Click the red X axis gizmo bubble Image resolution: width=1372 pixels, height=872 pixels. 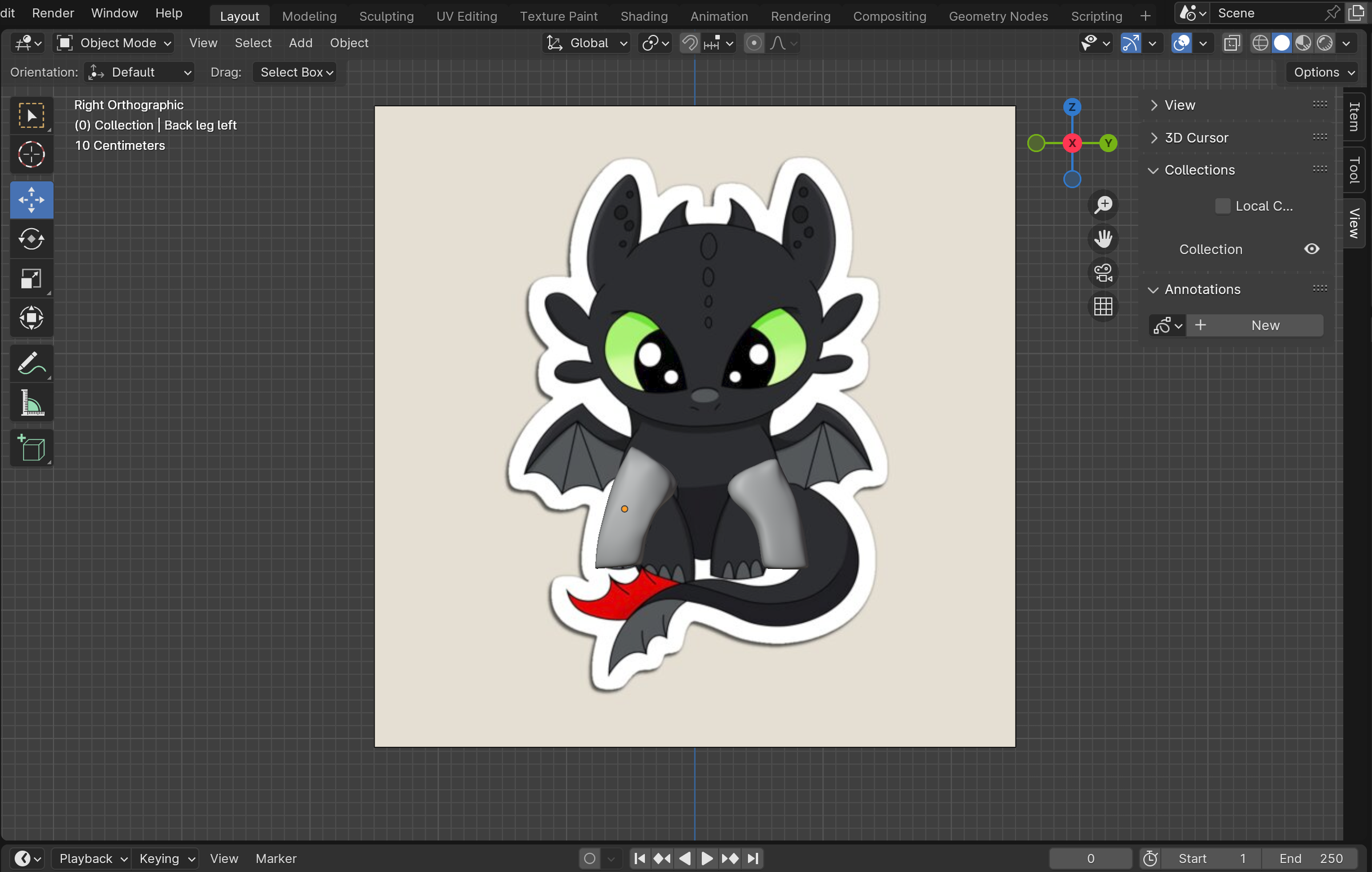click(1072, 143)
